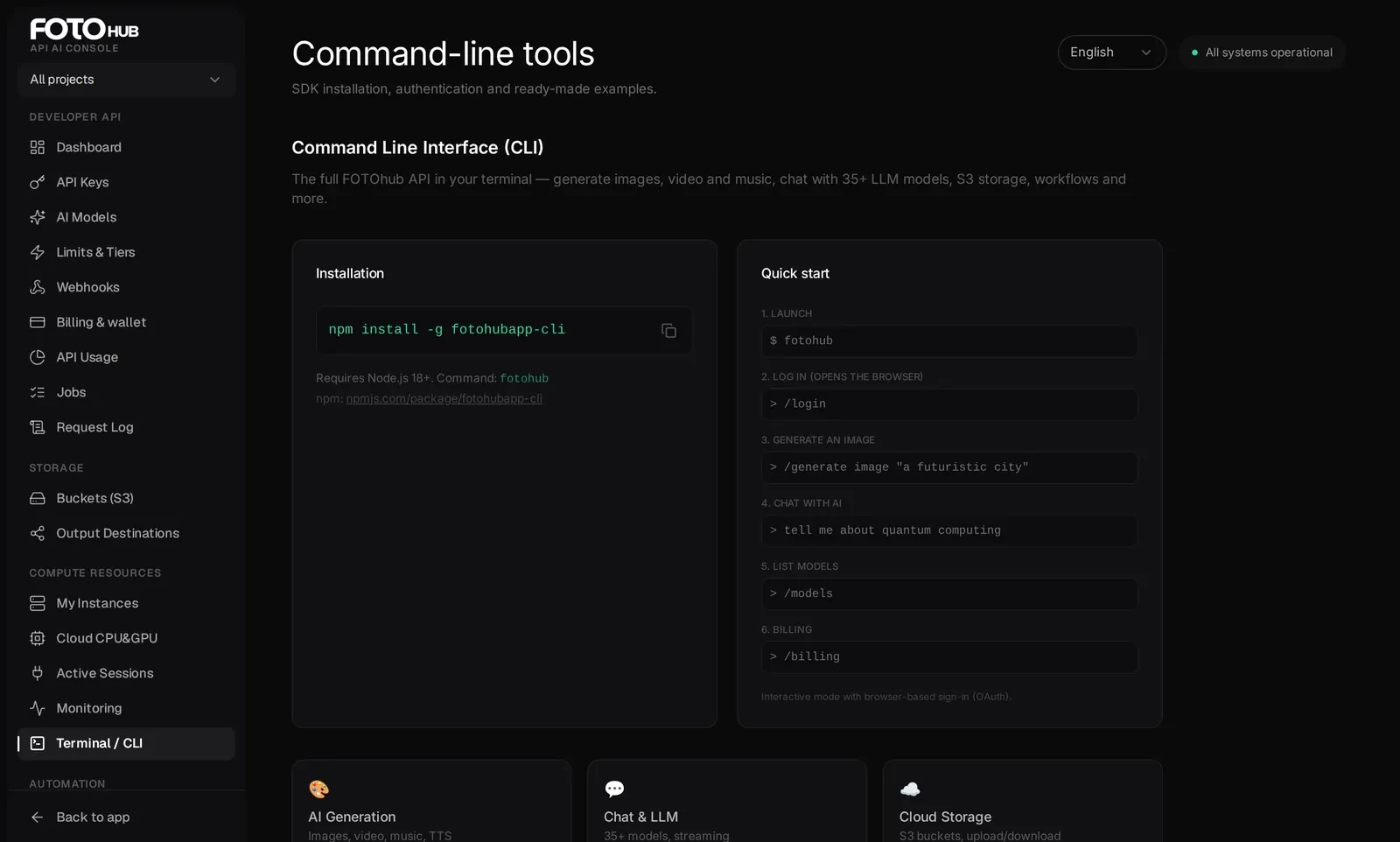Click the Jobs list icon
Image resolution: width=1400 pixels, height=842 pixels.
(x=38, y=392)
